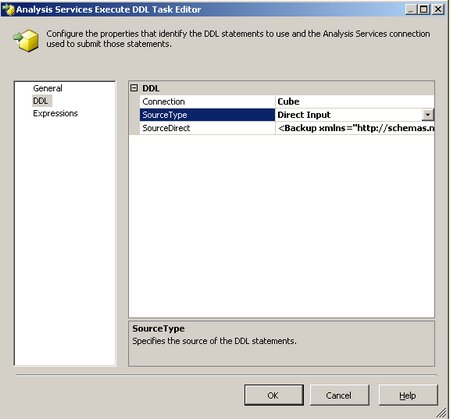Image resolution: width=450 pixels, height=419 pixels.
Task: Click the Cancel button
Action: [x=339, y=395]
